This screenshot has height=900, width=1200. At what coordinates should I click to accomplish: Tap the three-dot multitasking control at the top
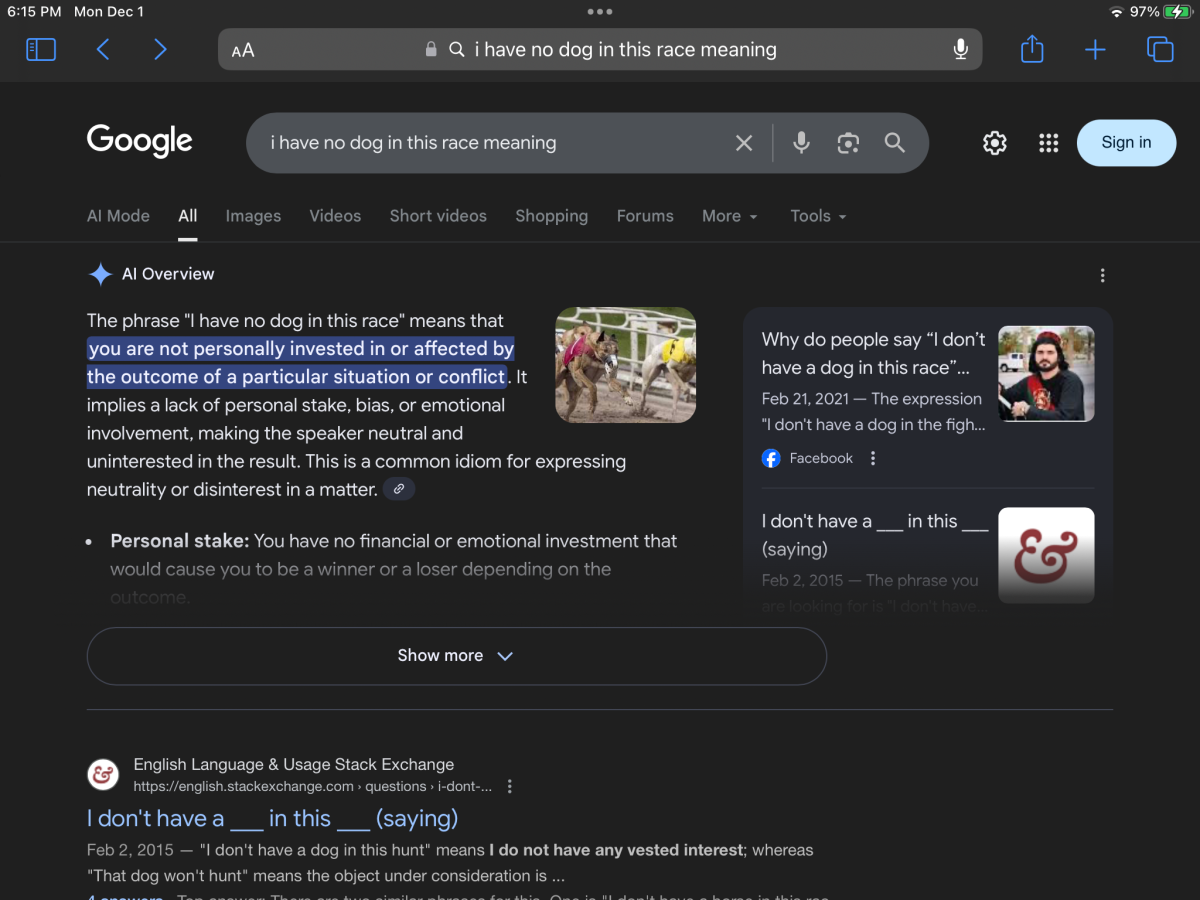click(600, 12)
